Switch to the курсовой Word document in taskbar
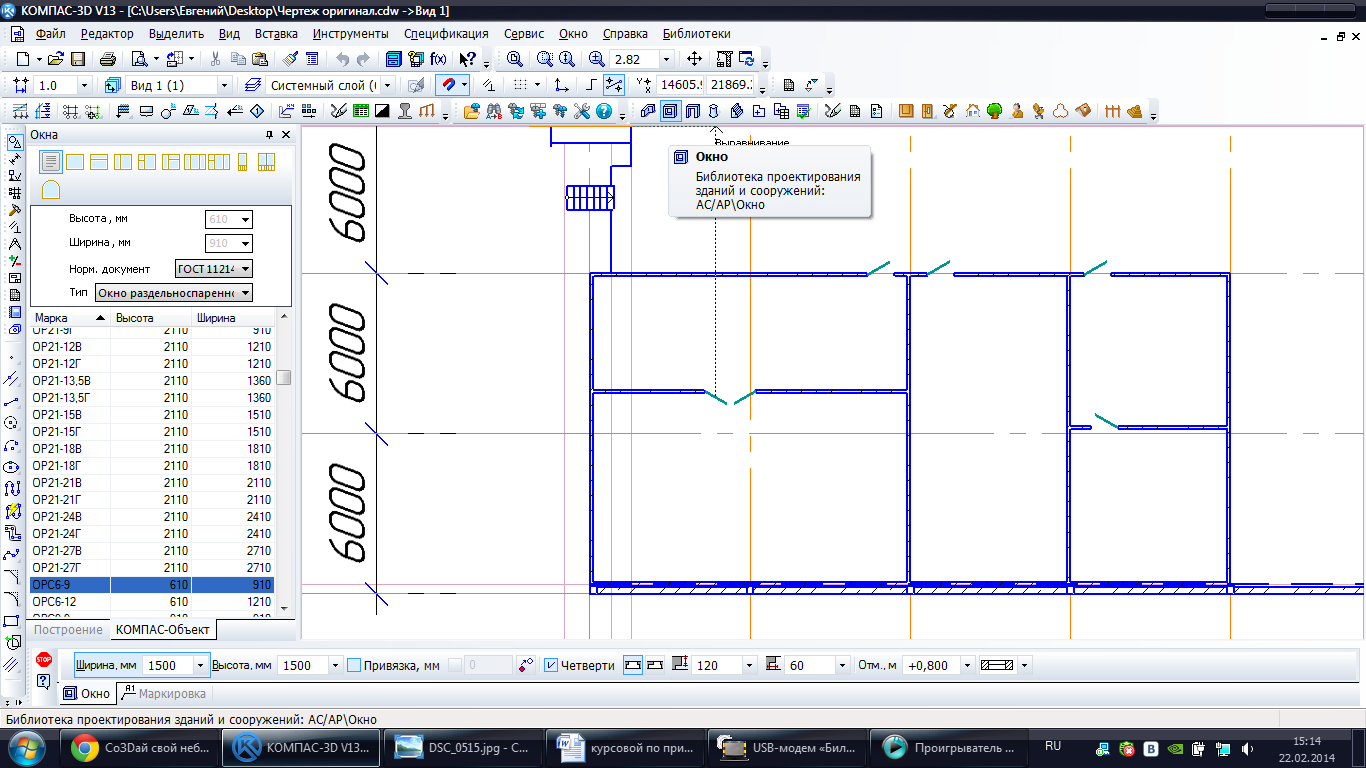The image size is (1366, 768). click(x=624, y=747)
